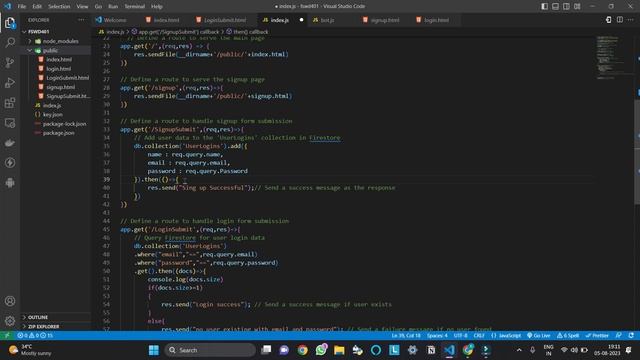Toggle the bottom panel layout button

pos(556,6)
